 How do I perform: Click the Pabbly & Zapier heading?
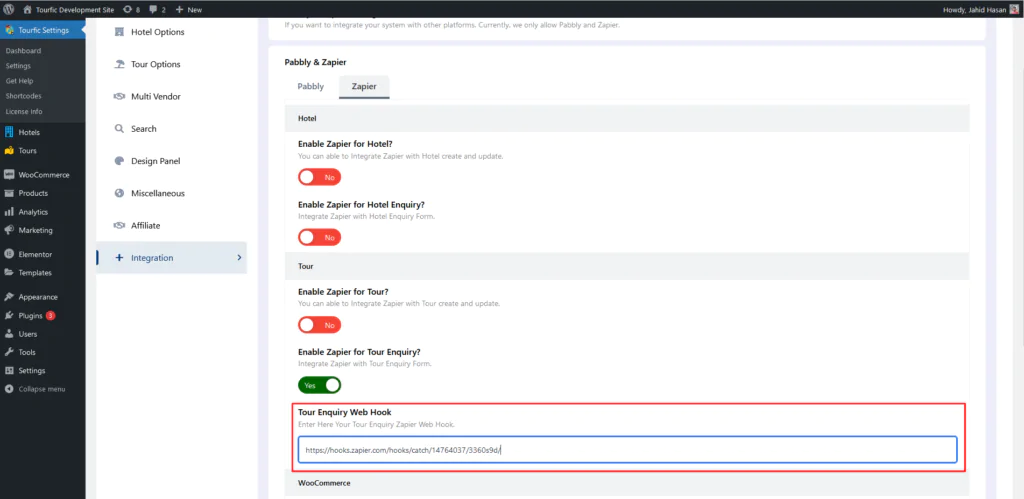click(315, 62)
